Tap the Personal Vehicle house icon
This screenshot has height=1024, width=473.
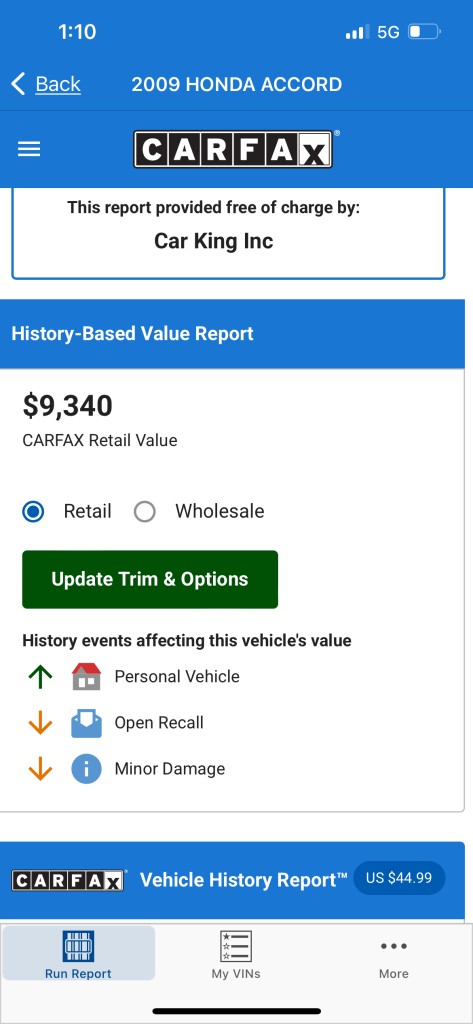[86, 677]
